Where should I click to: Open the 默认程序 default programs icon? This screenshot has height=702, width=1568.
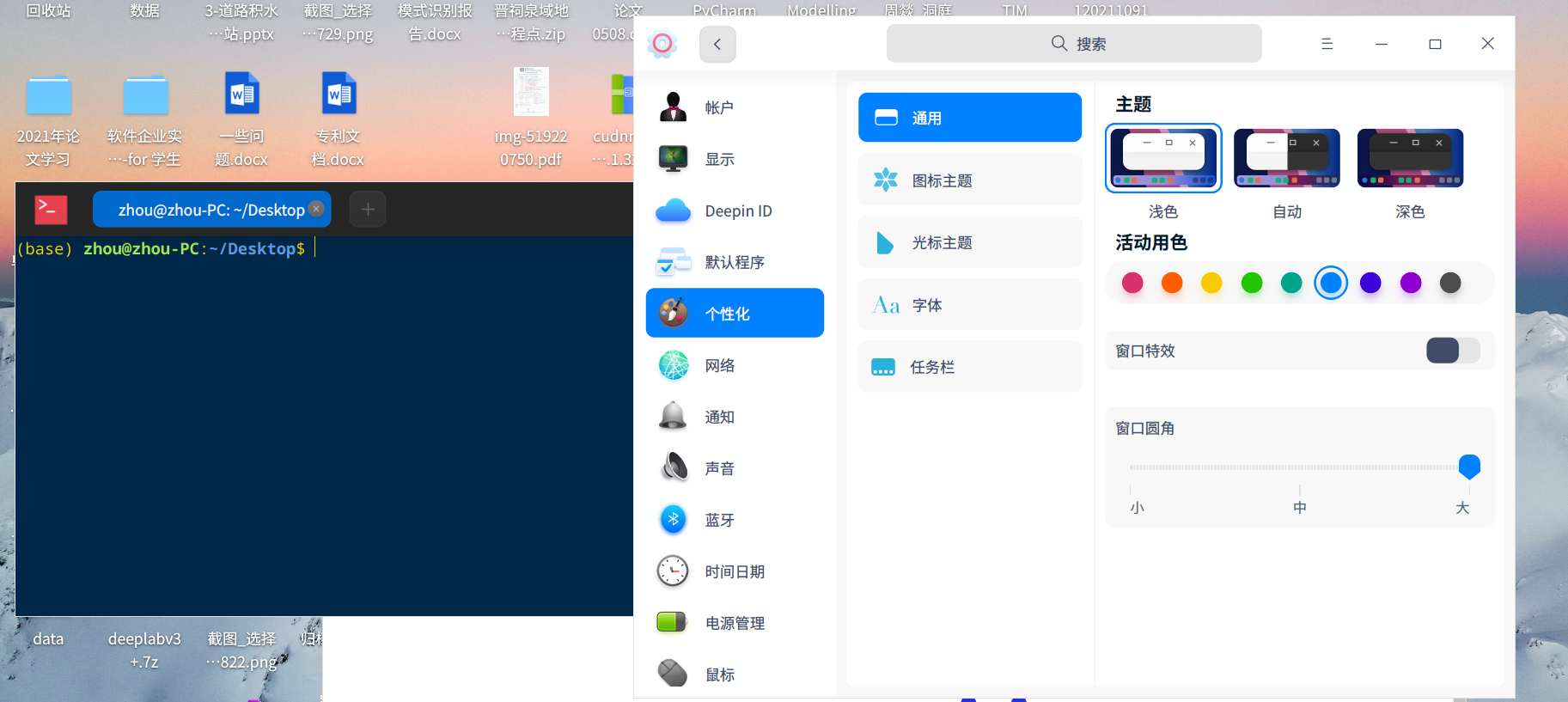point(673,262)
